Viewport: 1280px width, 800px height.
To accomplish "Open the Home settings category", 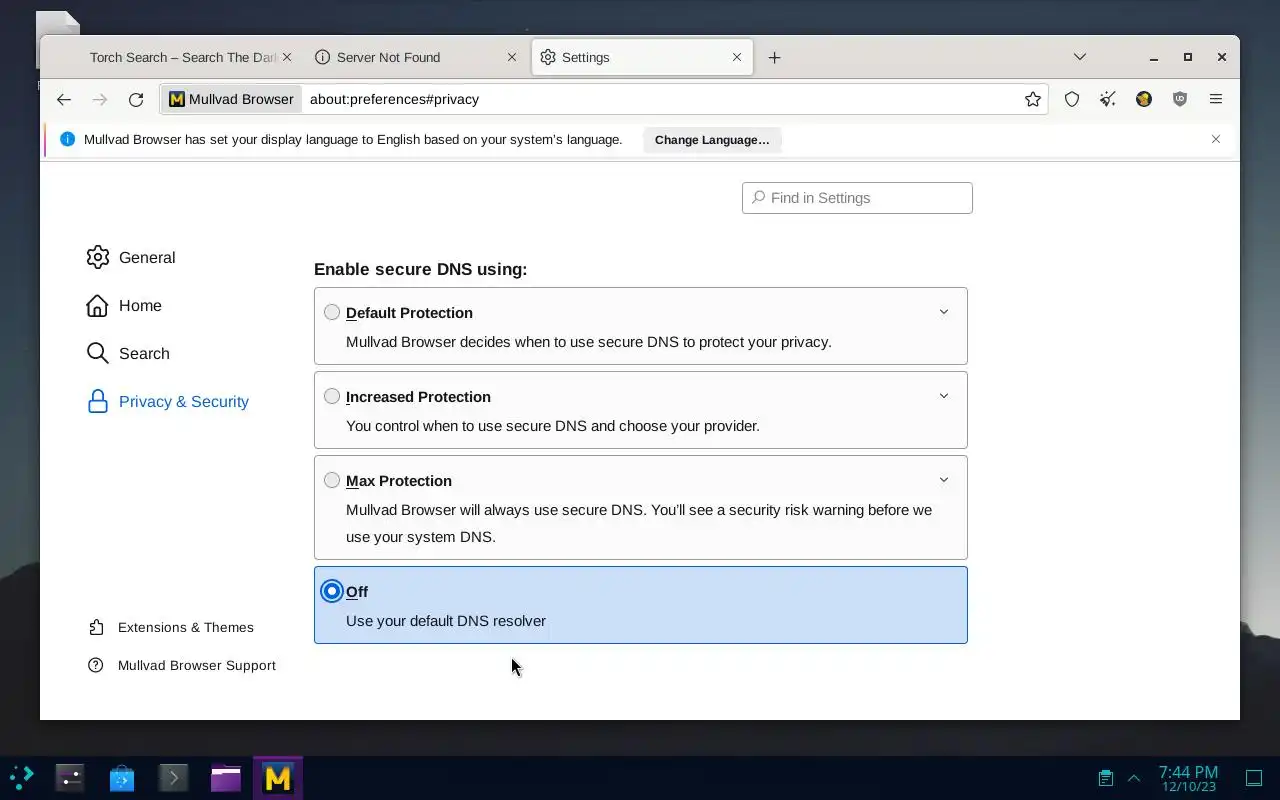I will (x=124, y=305).
